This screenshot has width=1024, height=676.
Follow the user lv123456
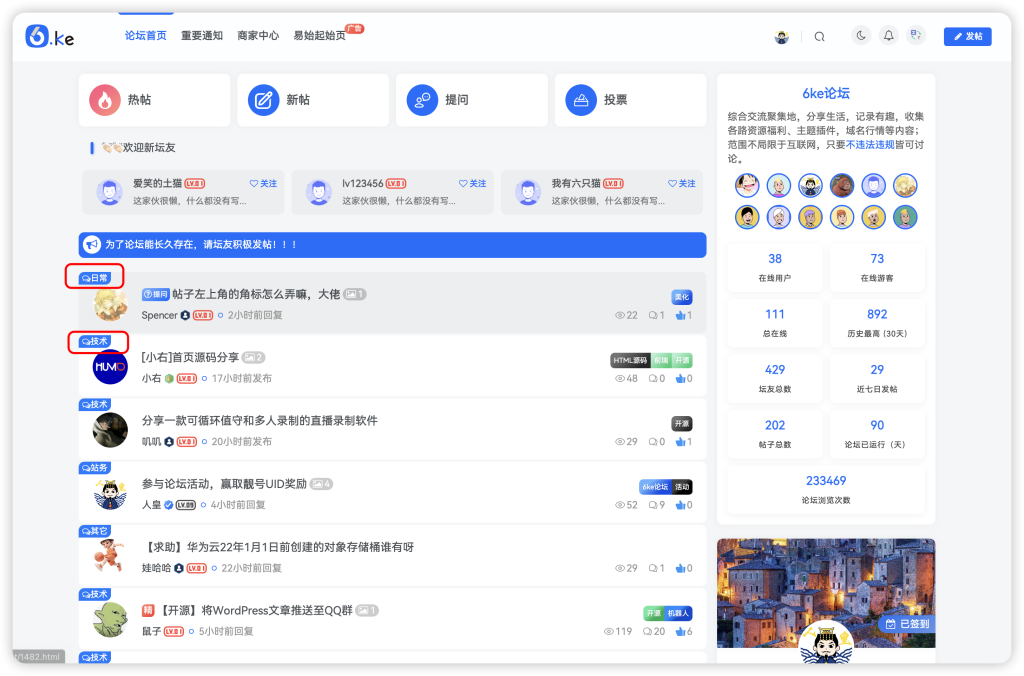point(471,184)
